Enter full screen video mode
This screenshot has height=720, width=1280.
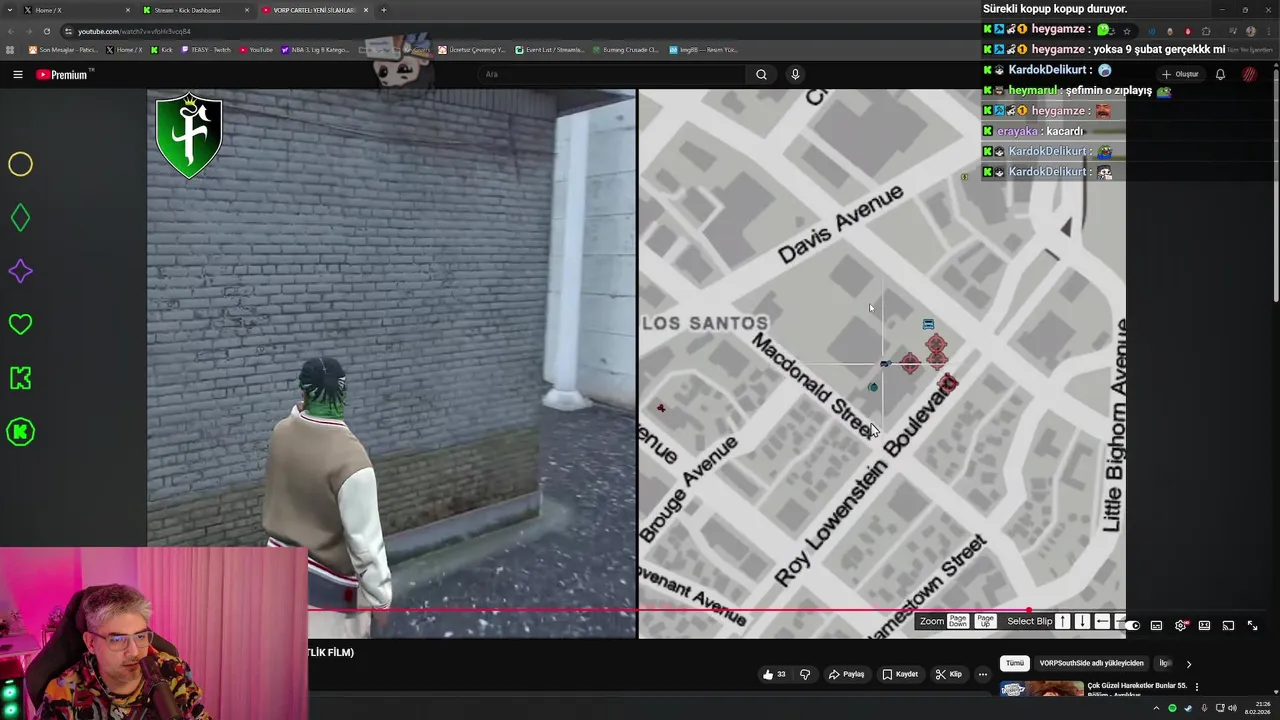[x=1252, y=626]
